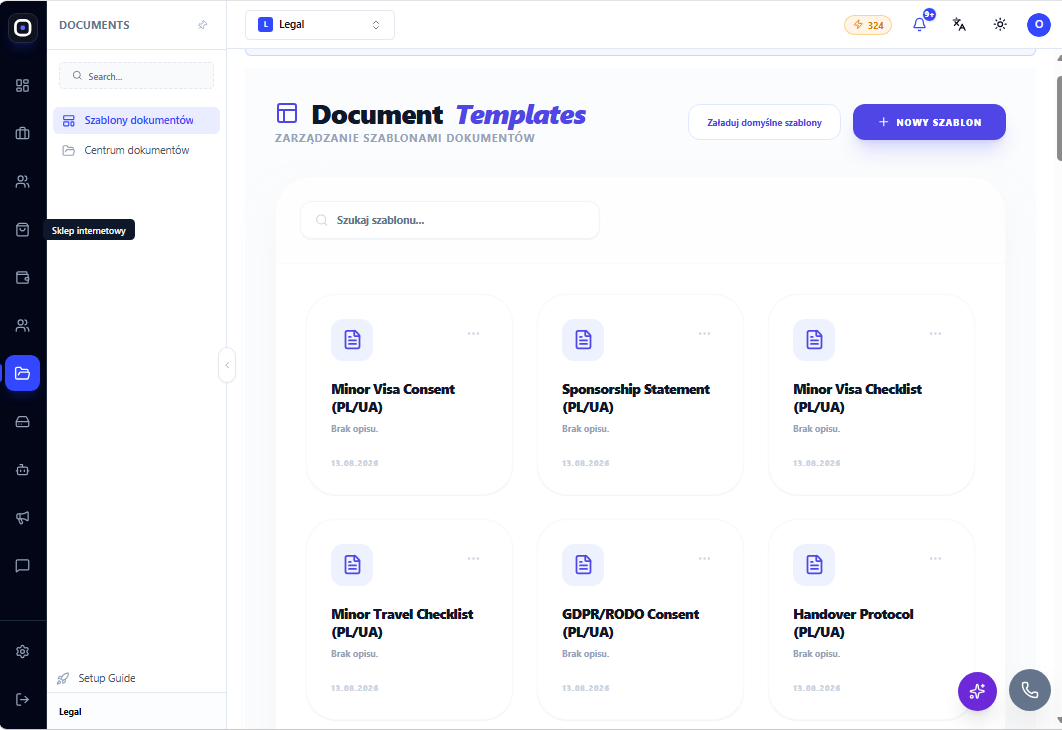Collapse the Documents side panel chevron
The image size is (1062, 730).
click(227, 365)
